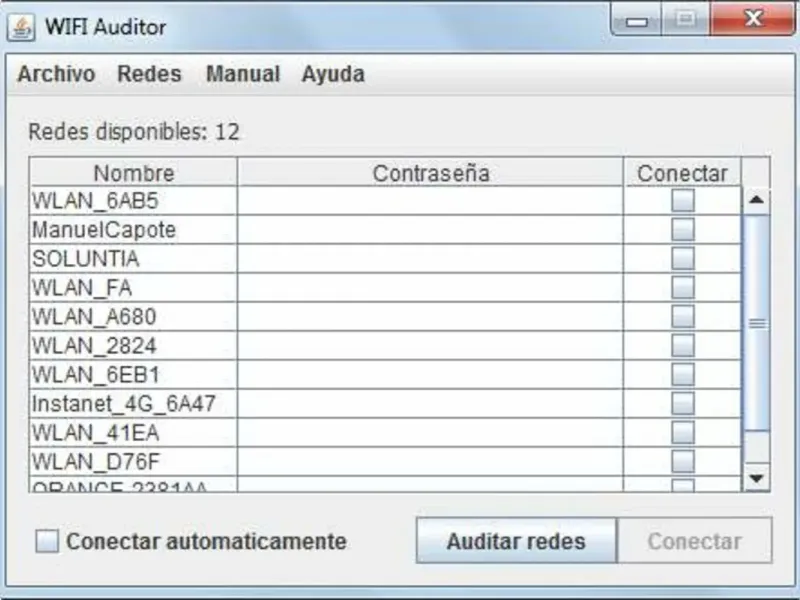Click the network list scrollbar thumb
This screenshot has height=600, width=800.
pyautogui.click(x=757, y=323)
